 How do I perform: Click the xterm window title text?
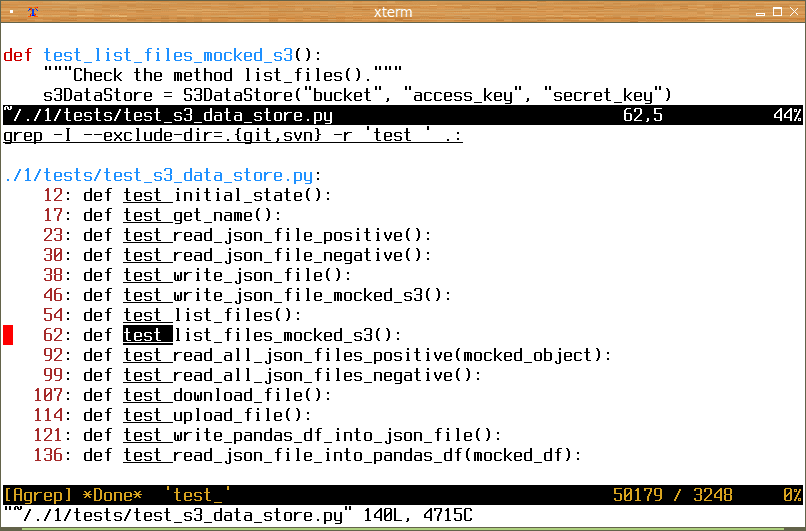click(x=393, y=12)
